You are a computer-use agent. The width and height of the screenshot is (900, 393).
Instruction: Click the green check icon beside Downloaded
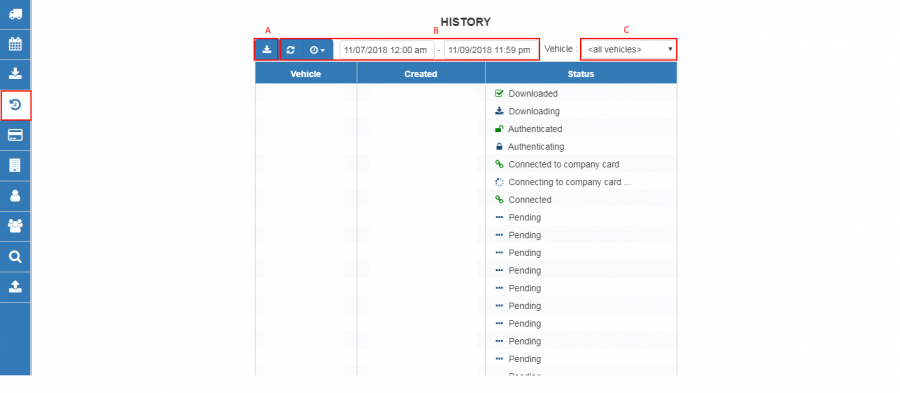point(499,94)
